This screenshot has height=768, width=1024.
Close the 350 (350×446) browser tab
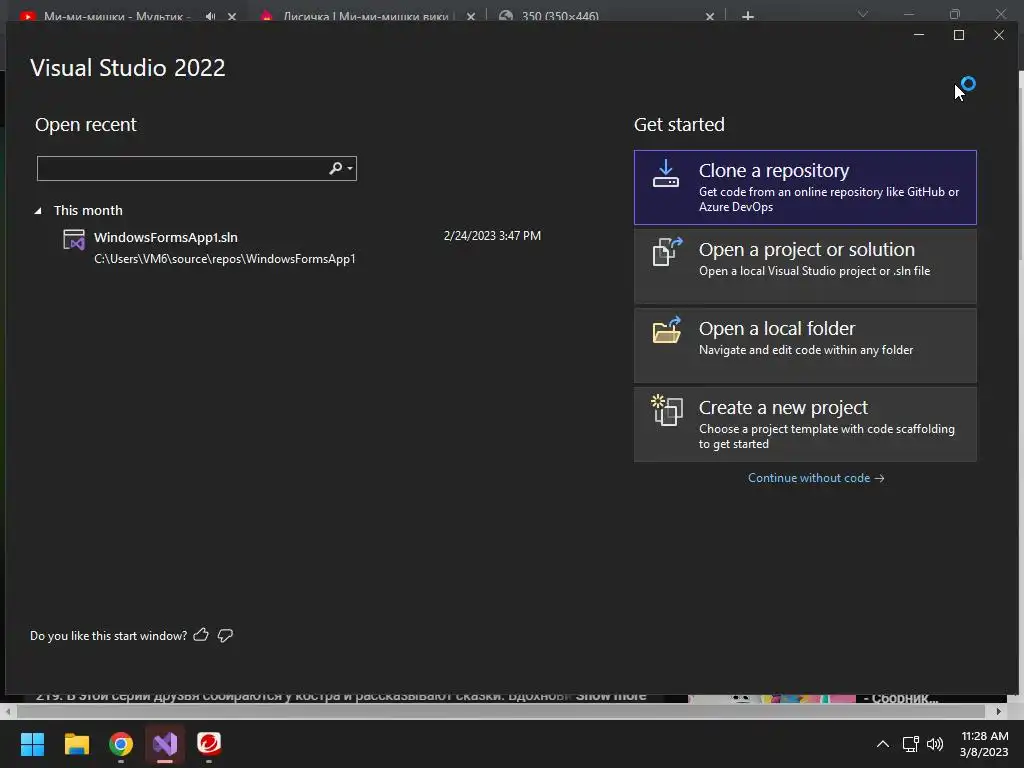click(710, 16)
